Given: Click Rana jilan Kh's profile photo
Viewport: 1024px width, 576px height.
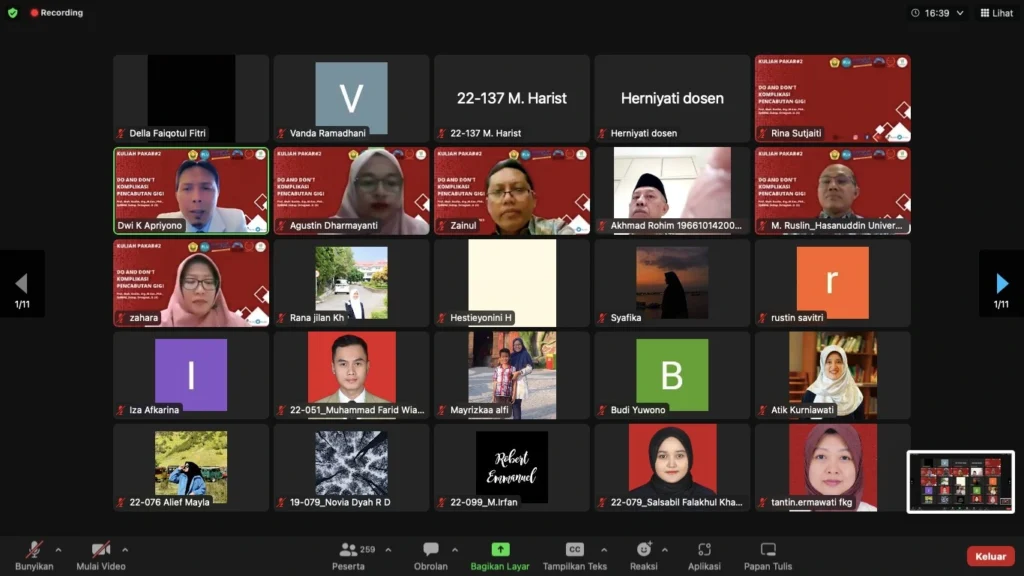Looking at the screenshot, I should click(x=351, y=282).
